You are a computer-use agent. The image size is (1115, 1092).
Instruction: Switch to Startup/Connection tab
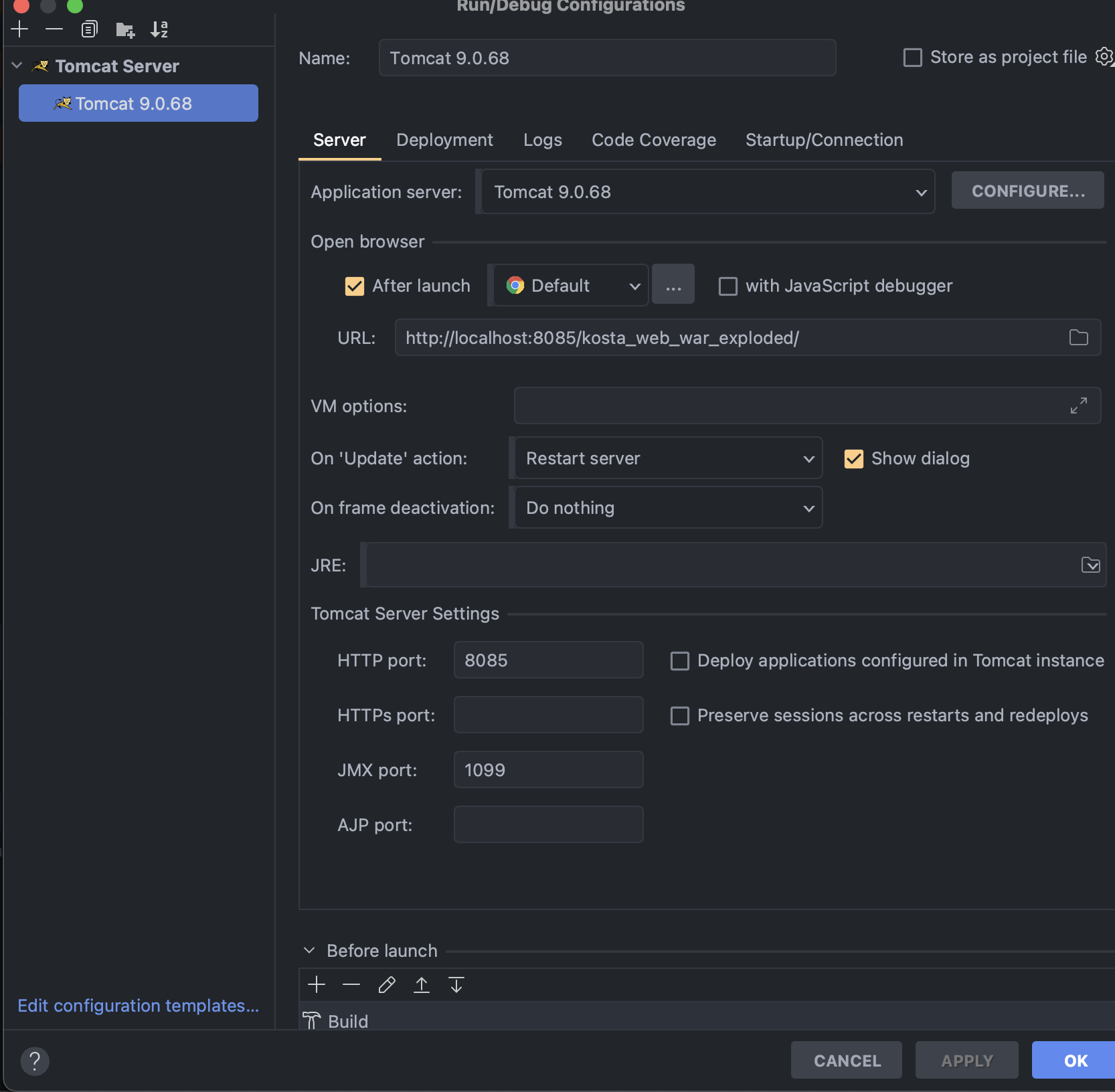pos(825,140)
